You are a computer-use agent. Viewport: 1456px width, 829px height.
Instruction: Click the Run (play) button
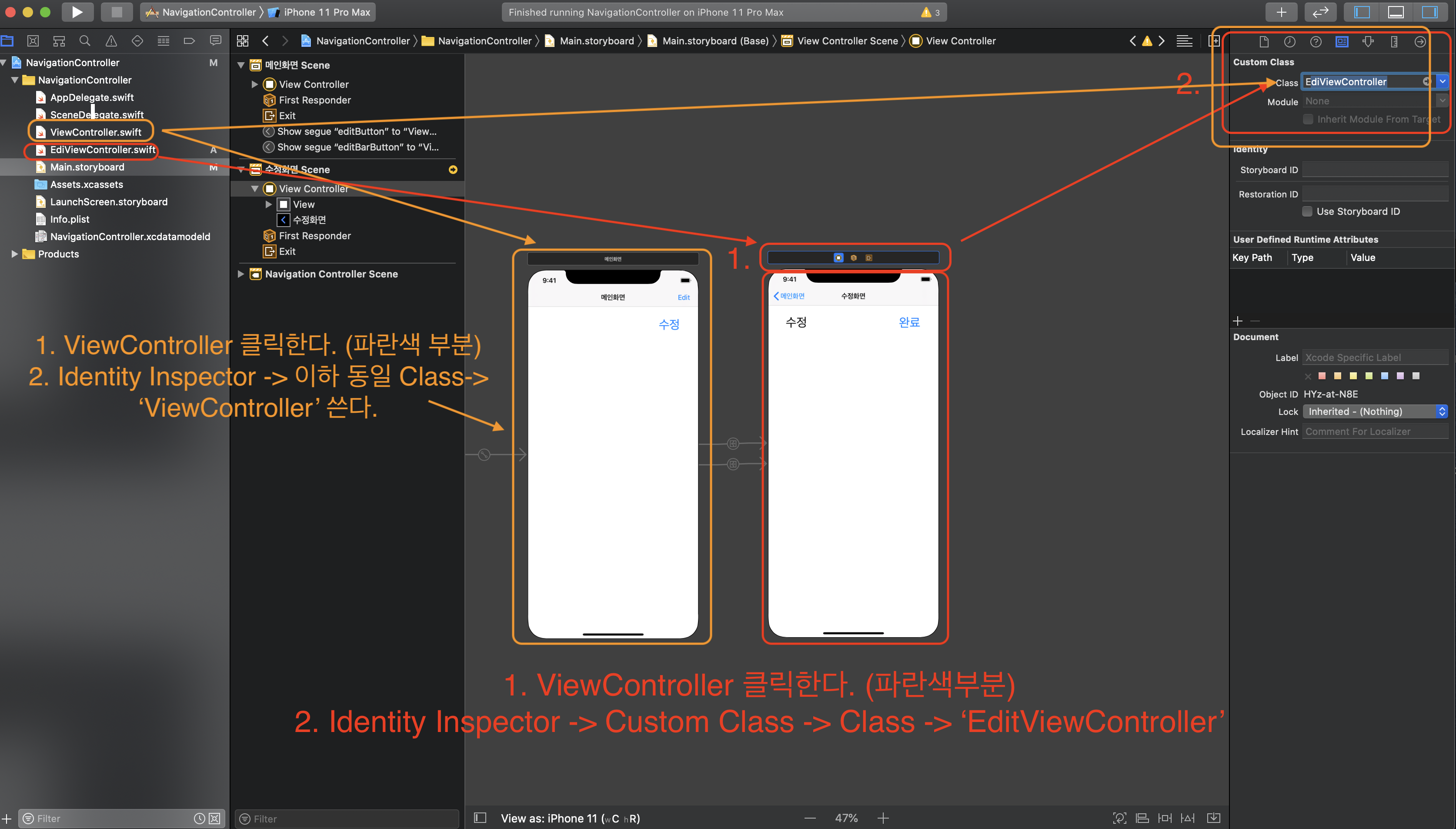tap(77, 12)
